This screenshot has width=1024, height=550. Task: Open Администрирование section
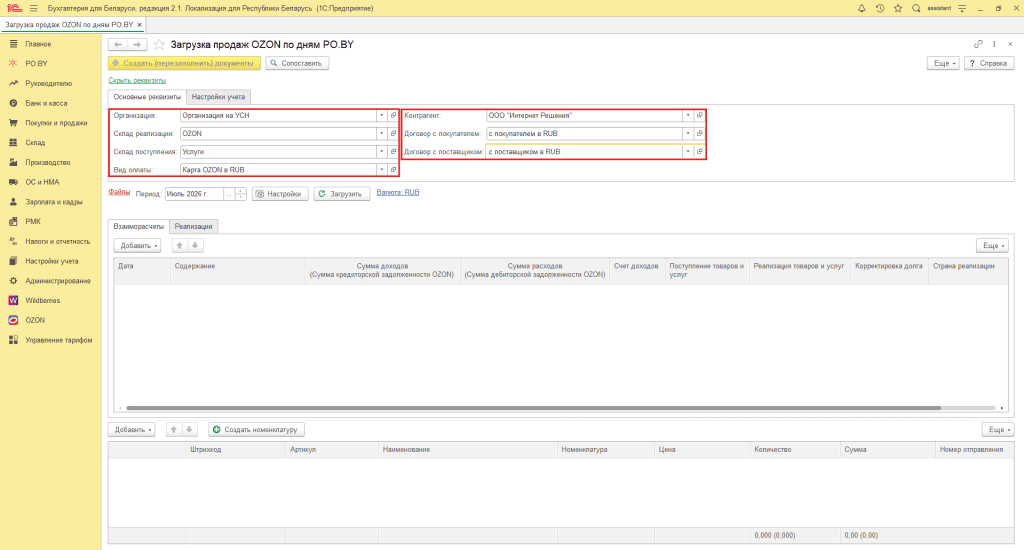[x=57, y=281]
